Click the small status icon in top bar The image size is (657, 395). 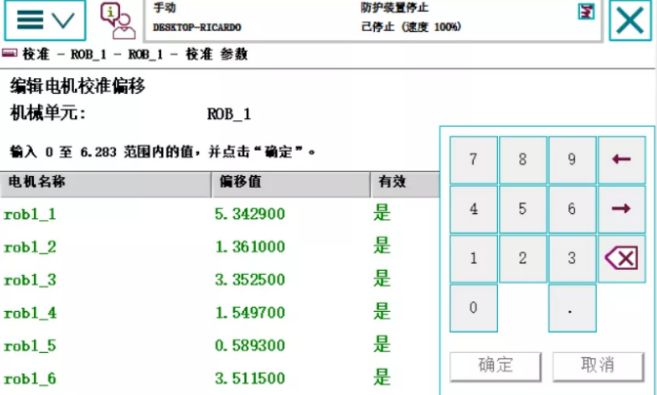pos(586,11)
